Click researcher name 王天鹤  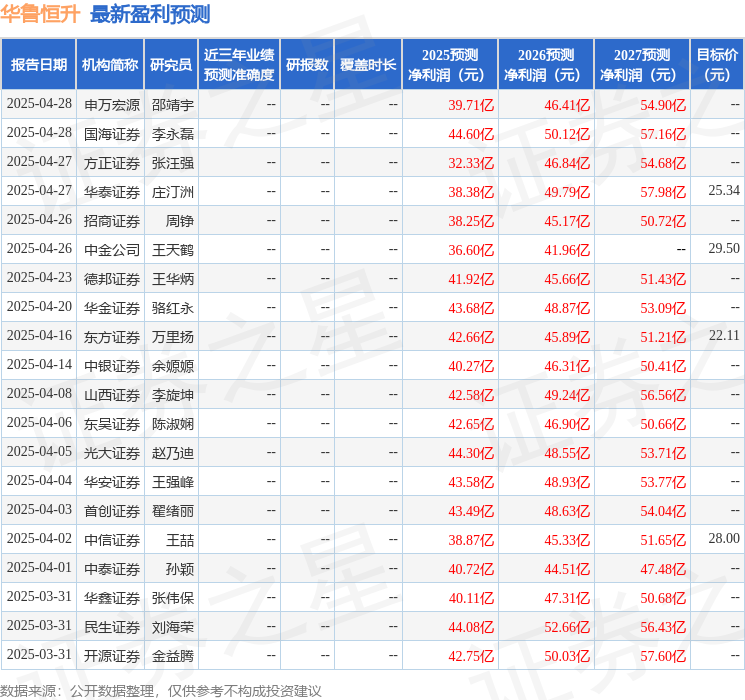click(173, 250)
